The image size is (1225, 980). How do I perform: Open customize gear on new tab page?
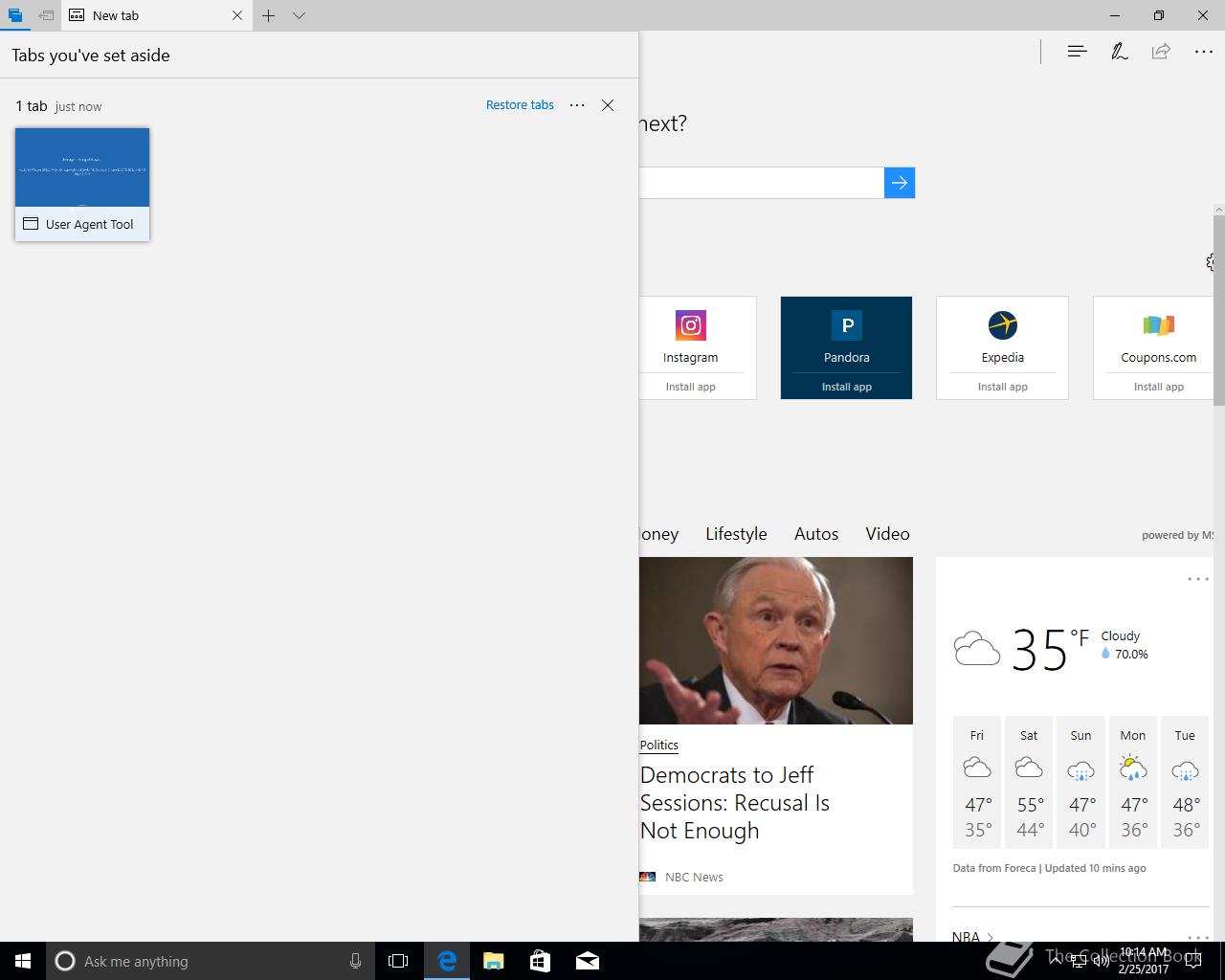tap(1213, 262)
